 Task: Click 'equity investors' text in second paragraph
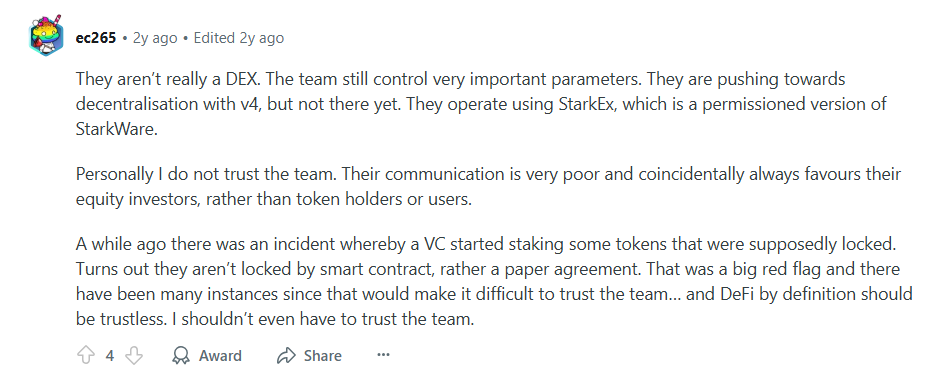pos(138,200)
